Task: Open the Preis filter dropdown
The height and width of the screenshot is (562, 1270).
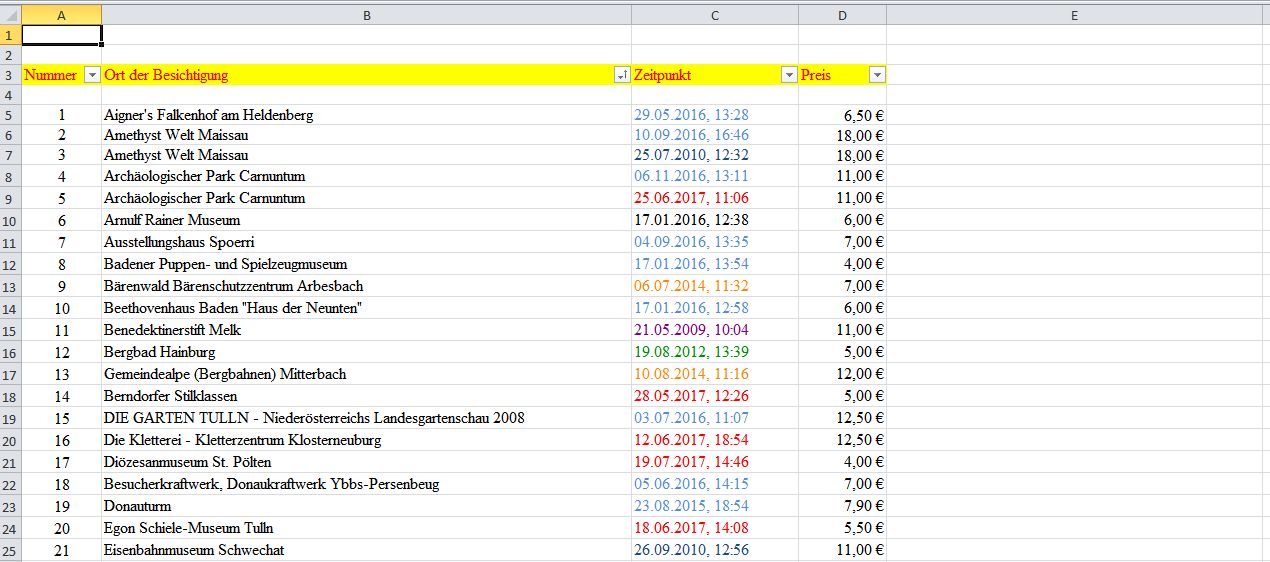Action: (877, 75)
